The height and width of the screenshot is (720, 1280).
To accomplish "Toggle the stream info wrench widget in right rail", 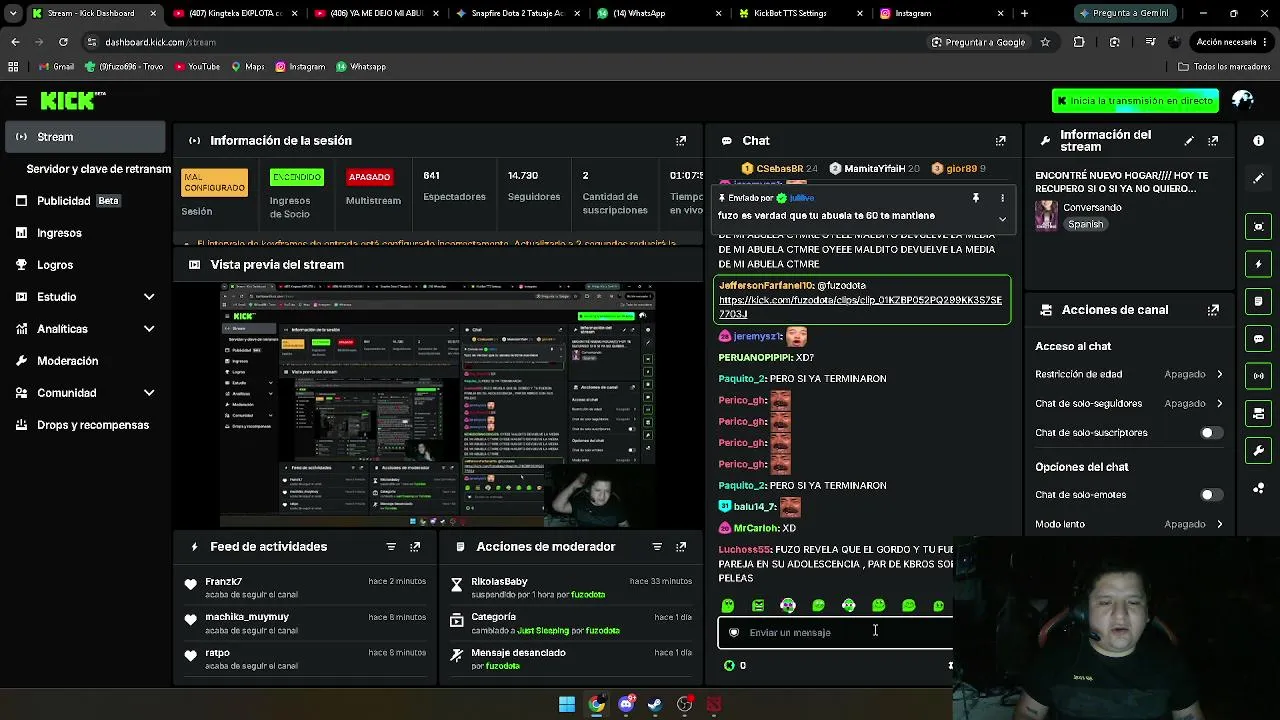I will pos(1258,451).
